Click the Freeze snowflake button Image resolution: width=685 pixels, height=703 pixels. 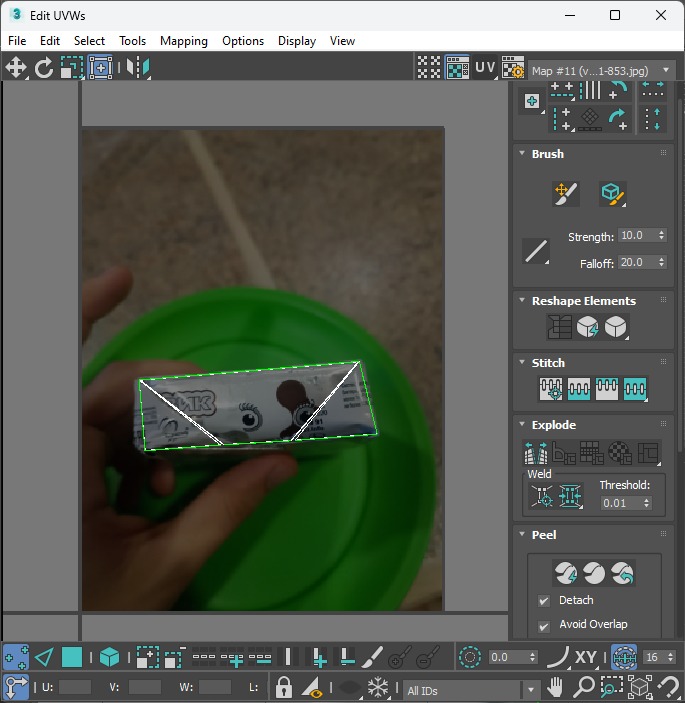point(378,687)
